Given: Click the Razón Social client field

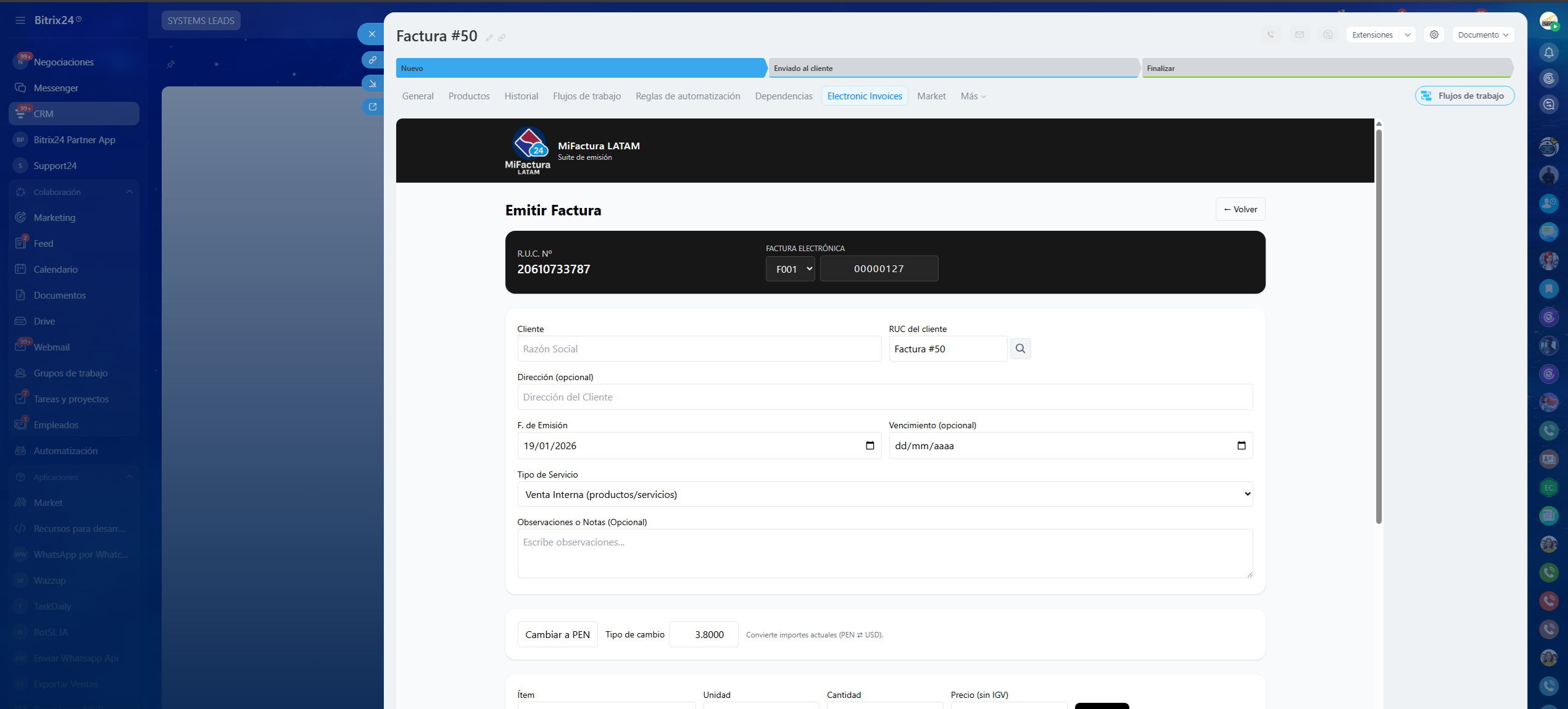Looking at the screenshot, I should (699, 349).
